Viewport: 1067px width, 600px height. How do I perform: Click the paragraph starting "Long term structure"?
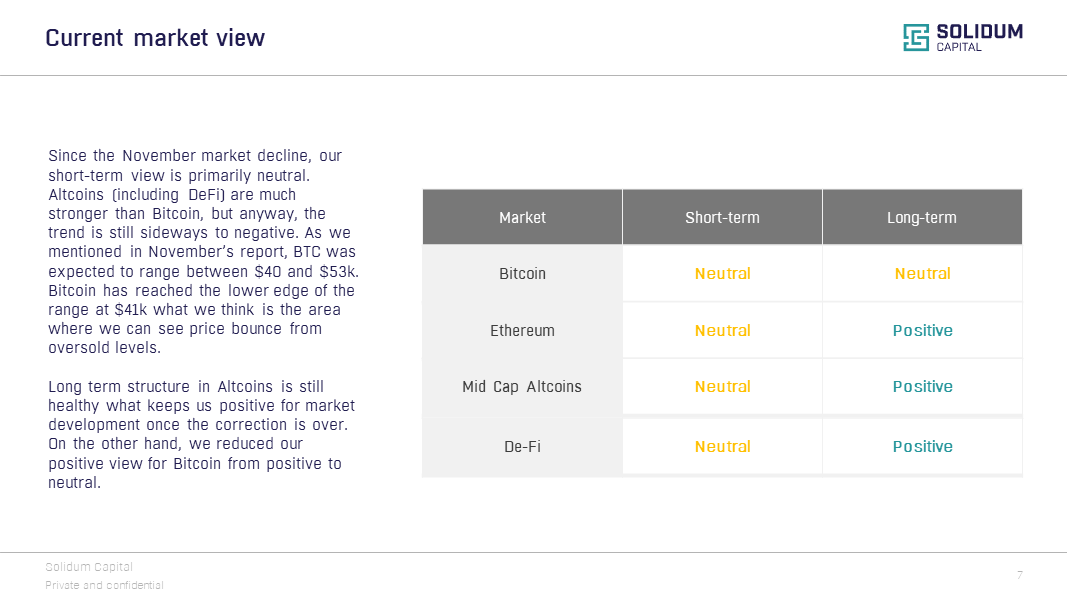pos(201,435)
